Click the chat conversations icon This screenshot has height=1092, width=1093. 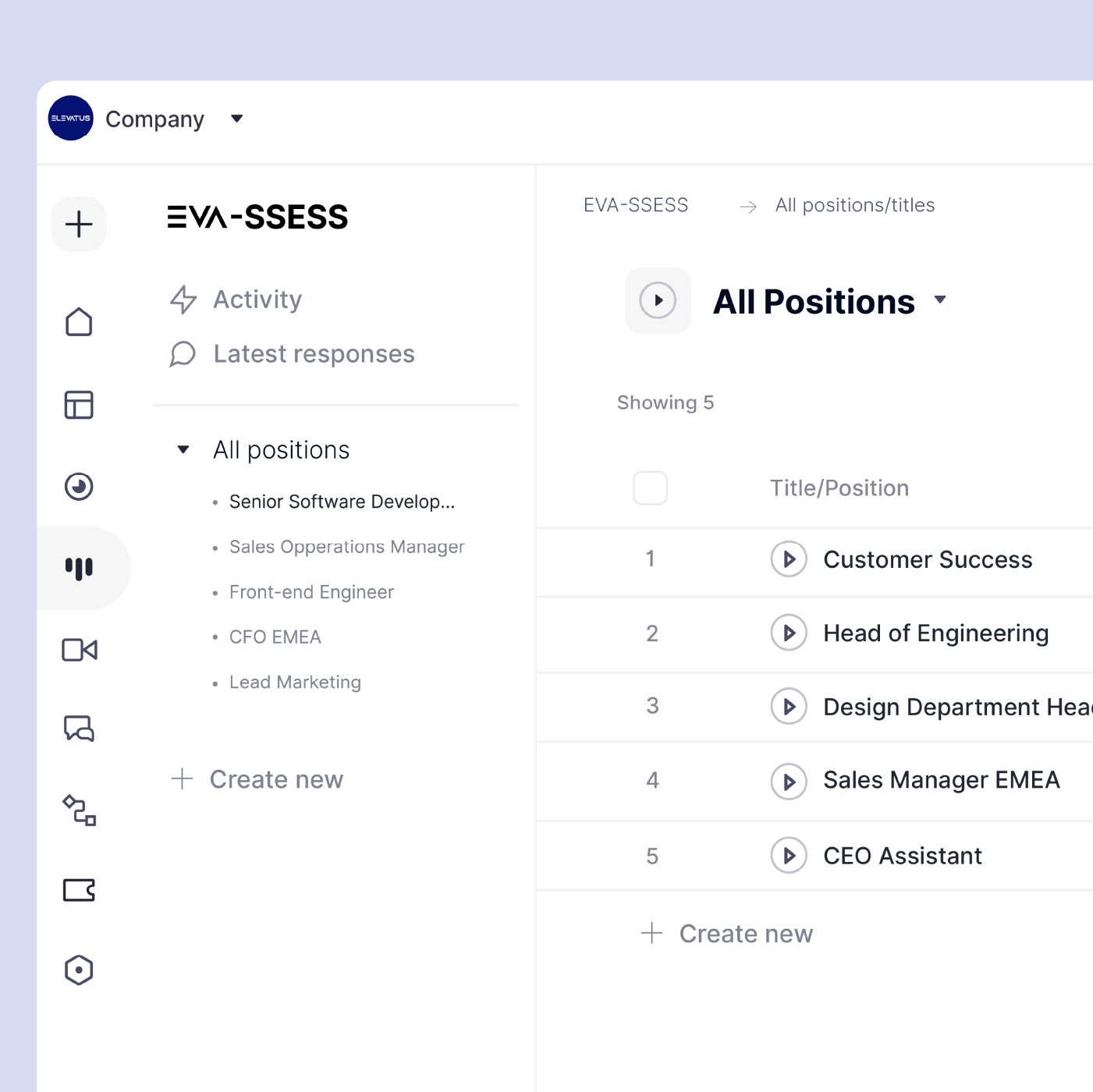pyautogui.click(x=78, y=729)
